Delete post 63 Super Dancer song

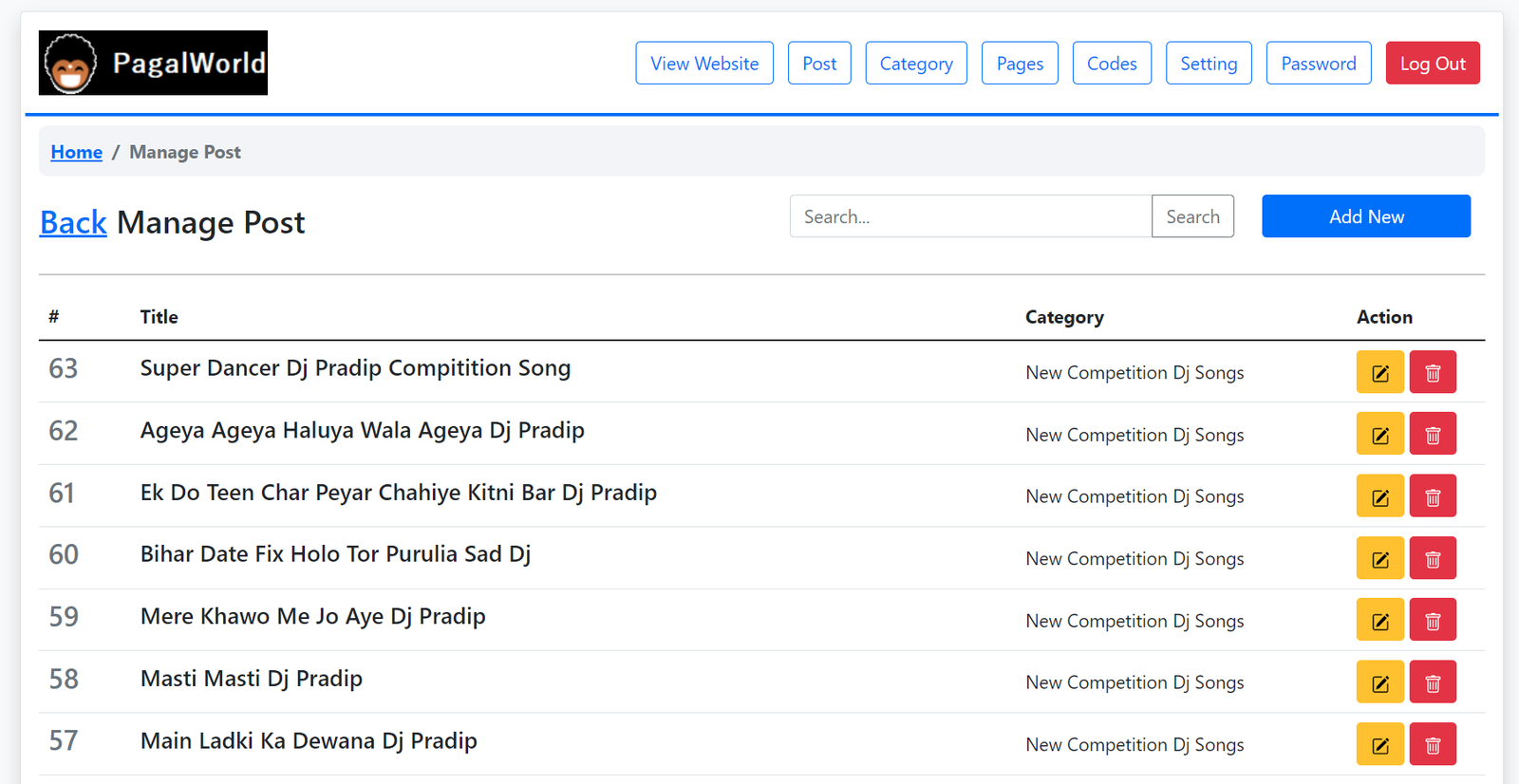(1432, 372)
